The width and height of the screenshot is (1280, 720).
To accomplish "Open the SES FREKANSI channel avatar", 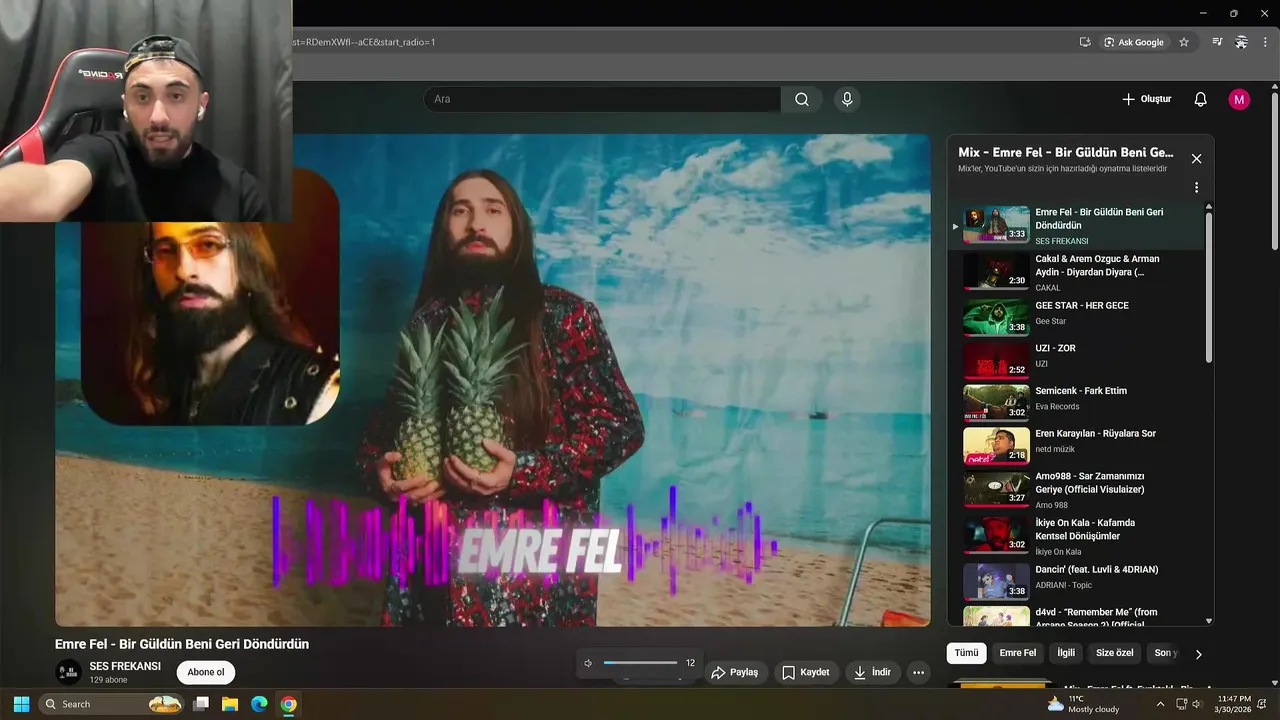I will 68,672.
